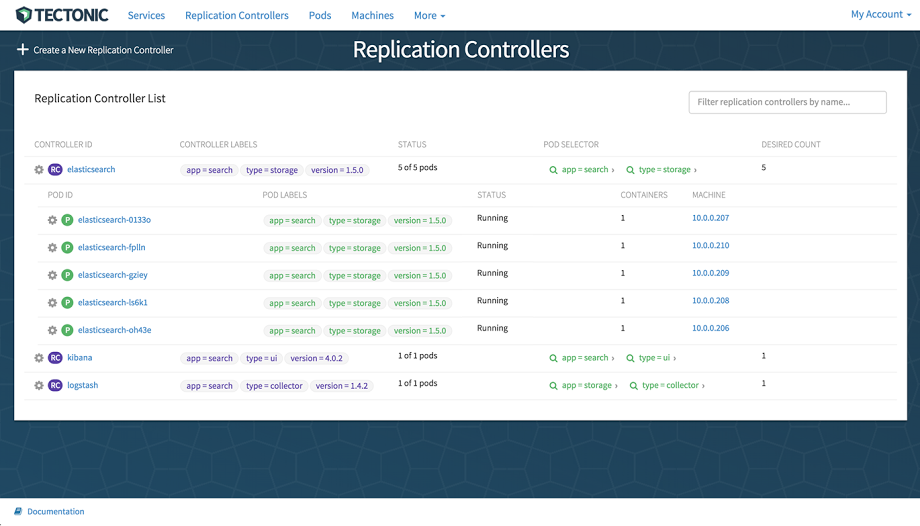
Task: Open the My Account dropdown
Action: click(x=881, y=14)
